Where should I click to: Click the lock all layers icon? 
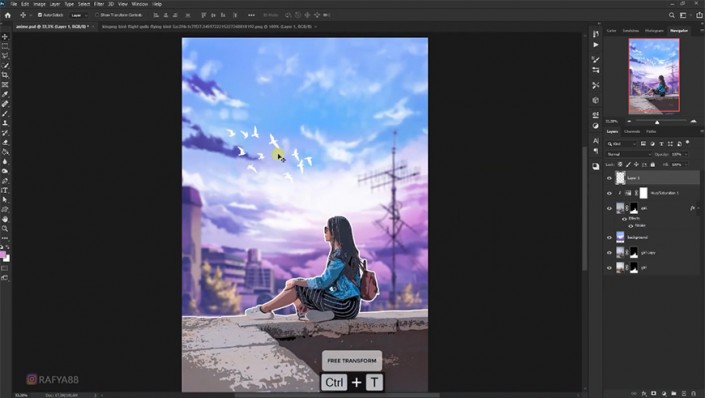click(653, 165)
